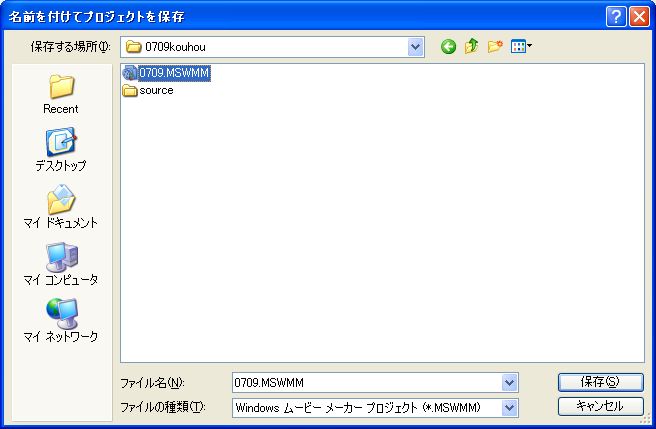The image size is (656, 429).
Task: Select the 0709.MSWMM project file
Action: pos(174,73)
